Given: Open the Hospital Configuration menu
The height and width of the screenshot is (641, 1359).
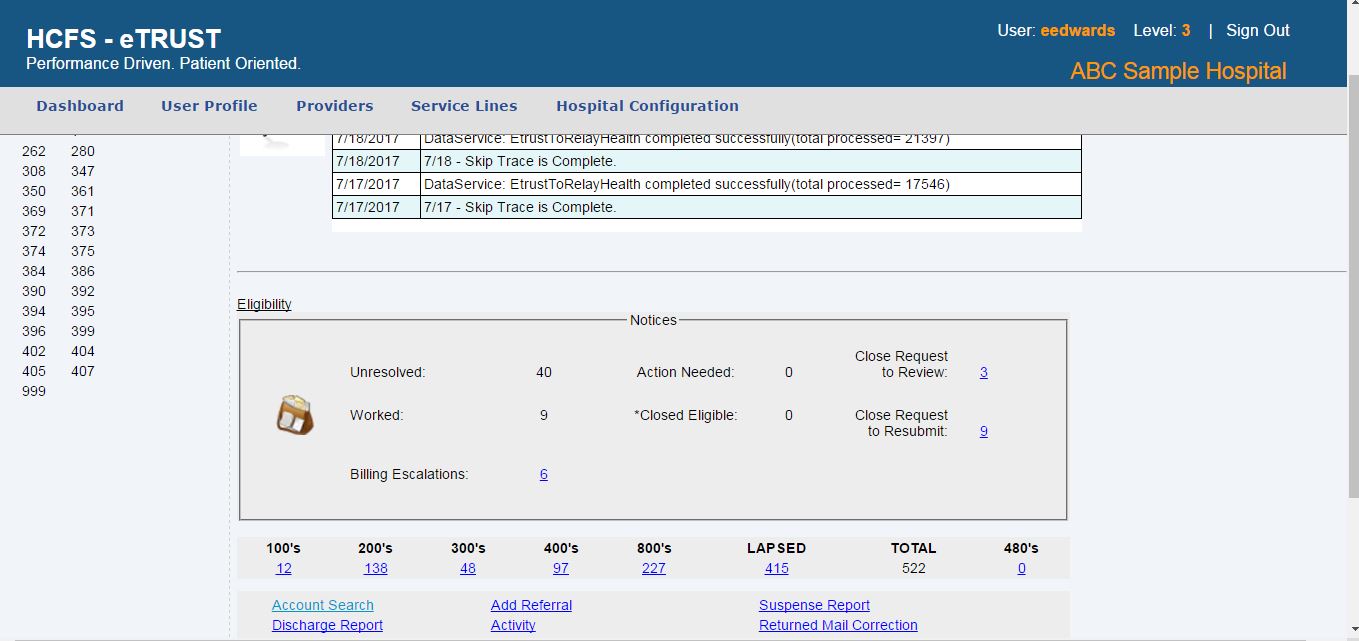Looking at the screenshot, I should click(647, 106).
